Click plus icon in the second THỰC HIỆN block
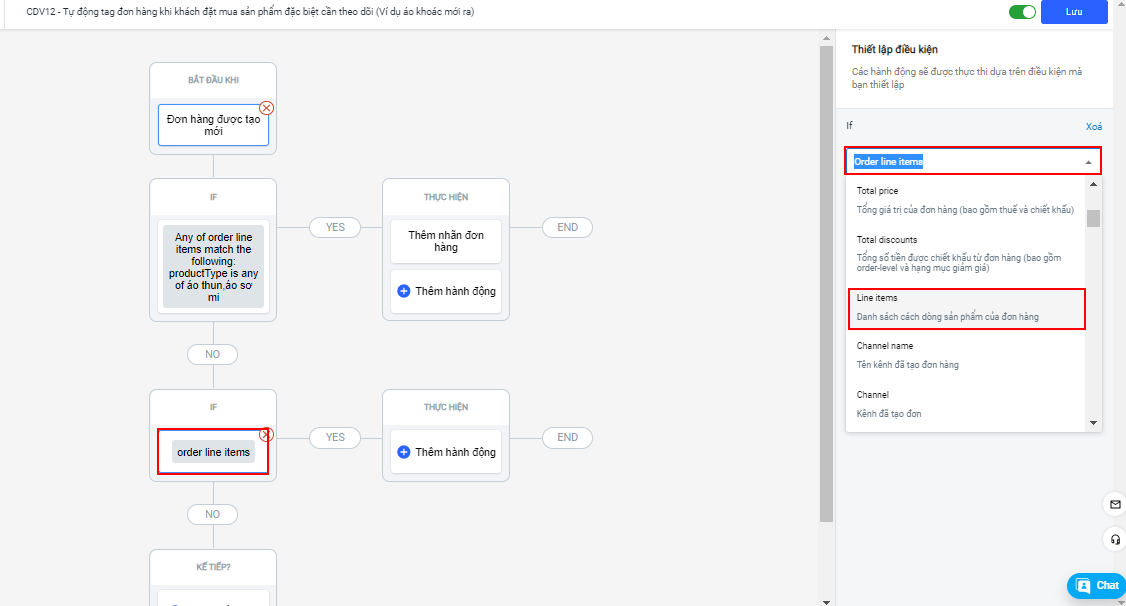 [404, 452]
